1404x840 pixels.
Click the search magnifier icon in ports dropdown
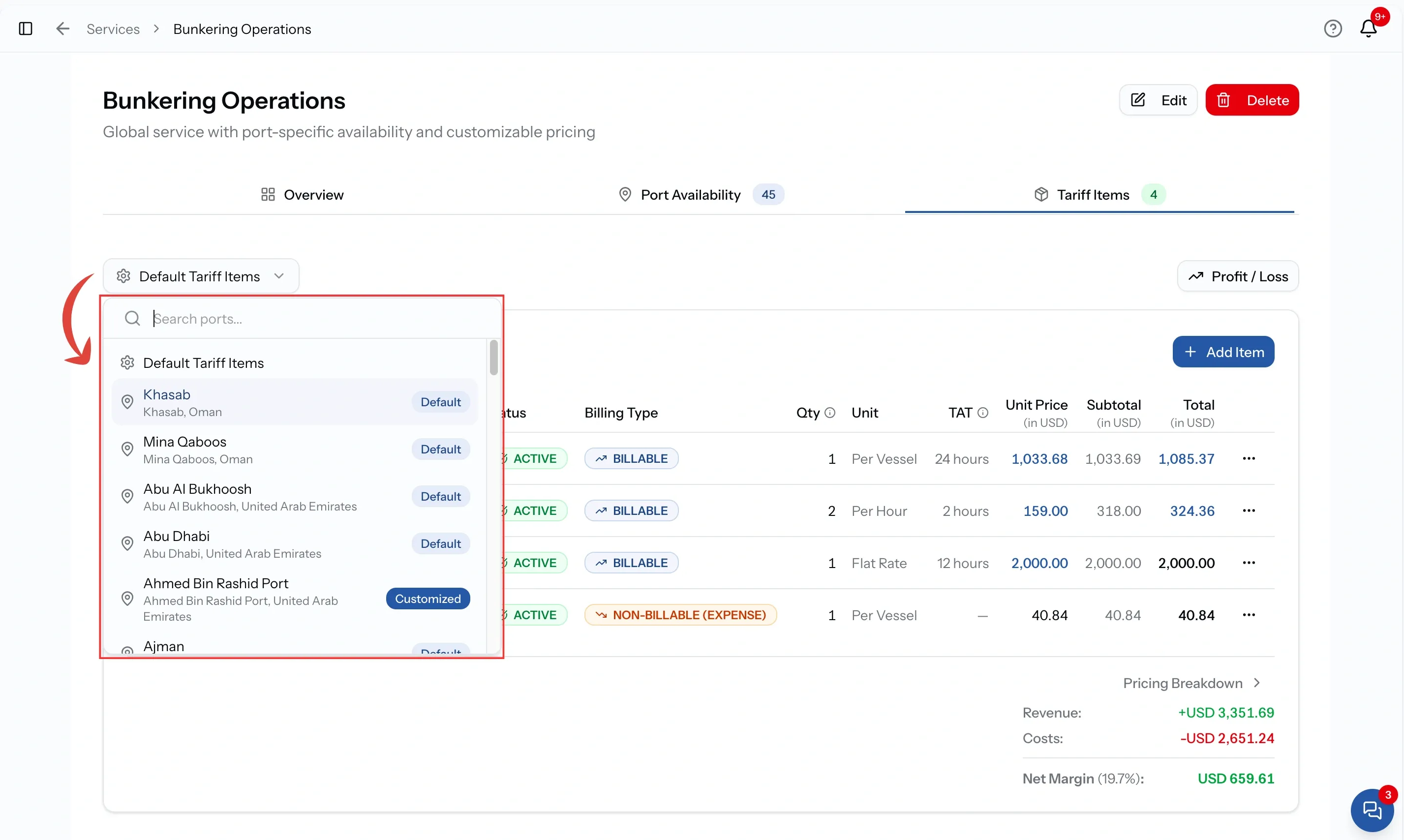point(132,319)
